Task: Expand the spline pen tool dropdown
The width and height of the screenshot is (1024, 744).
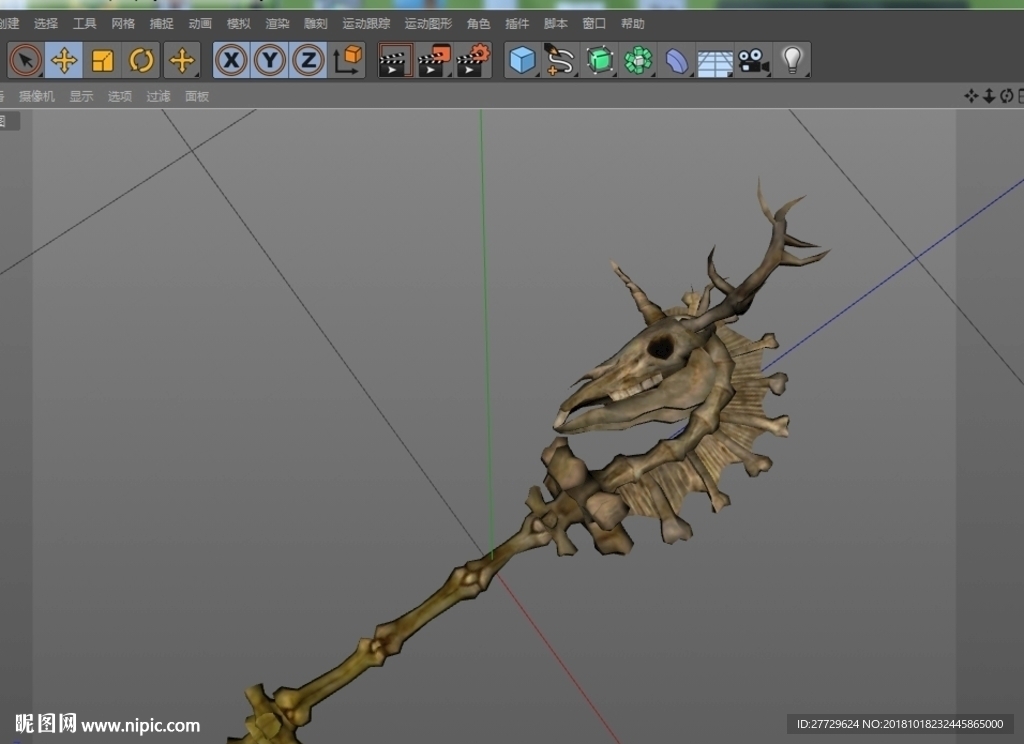Action: point(560,60)
